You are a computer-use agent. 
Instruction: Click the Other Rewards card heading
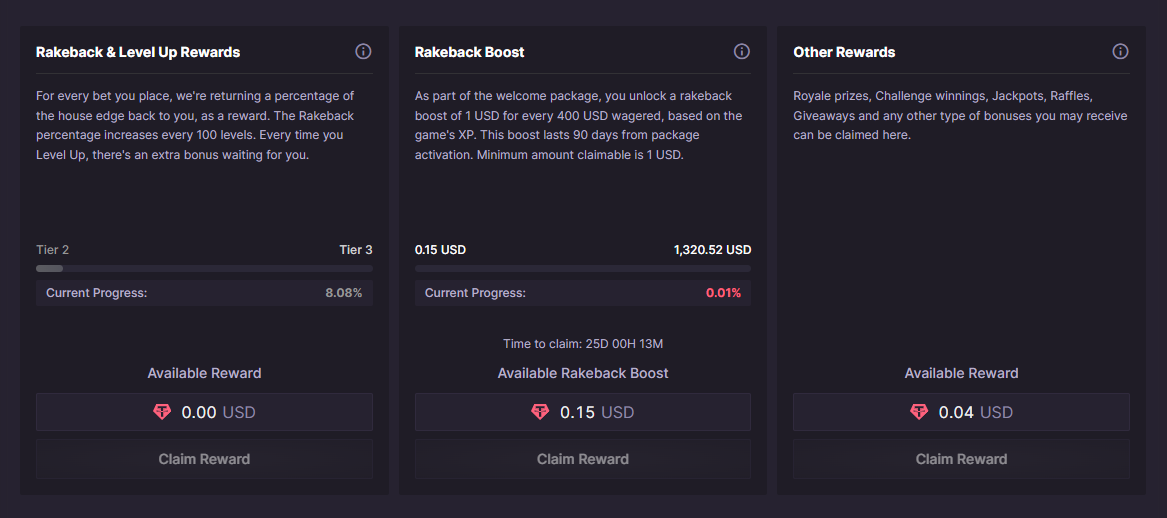point(844,52)
